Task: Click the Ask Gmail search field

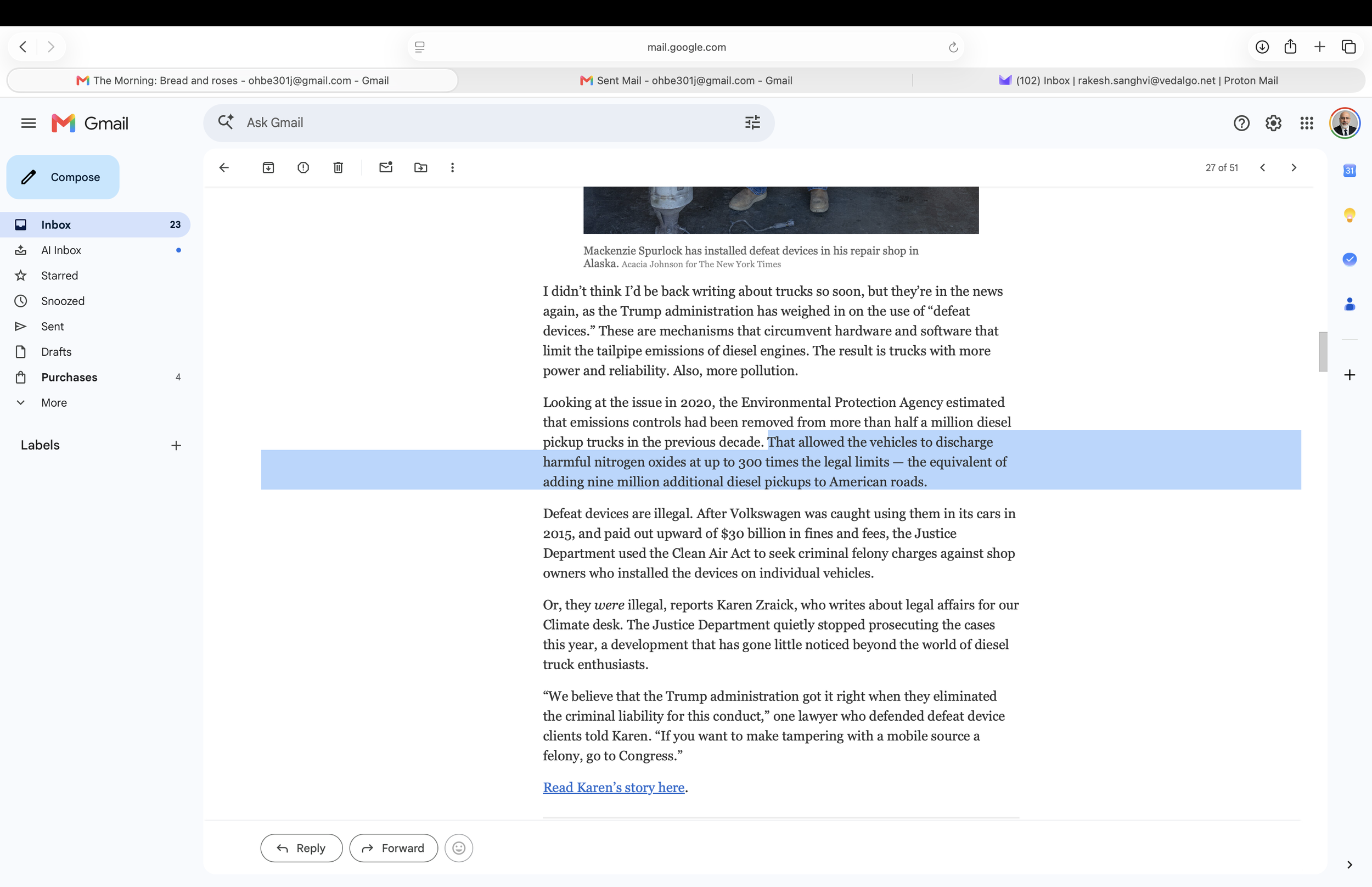Action: coord(488,123)
